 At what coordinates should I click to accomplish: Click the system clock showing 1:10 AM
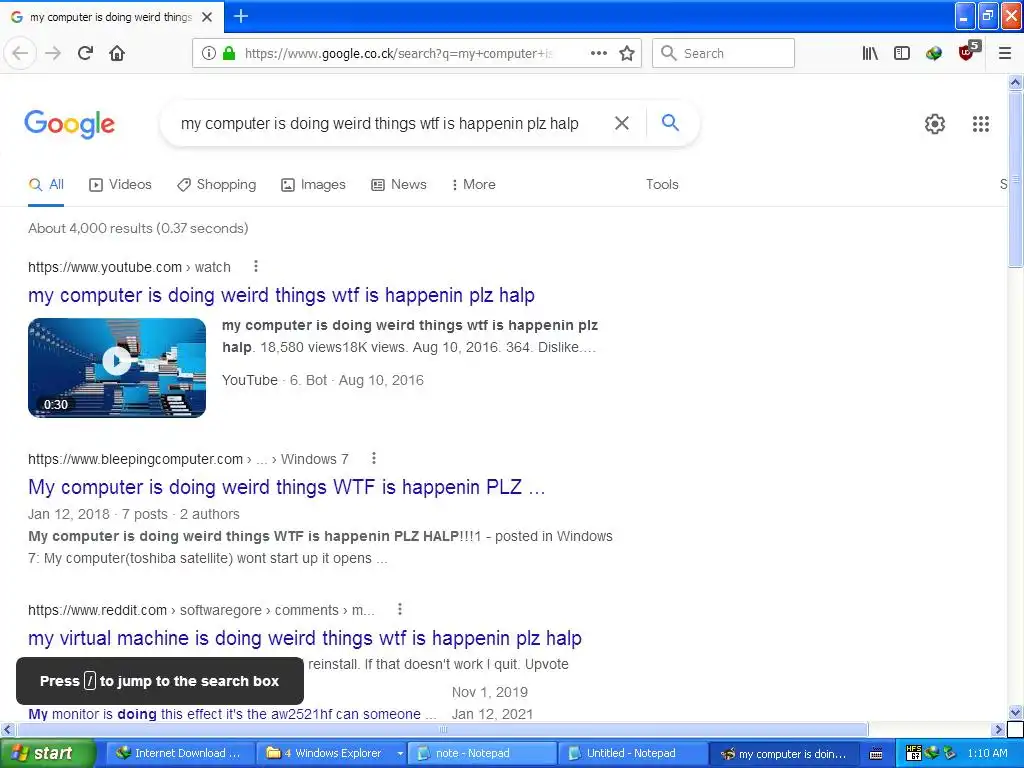pos(987,754)
